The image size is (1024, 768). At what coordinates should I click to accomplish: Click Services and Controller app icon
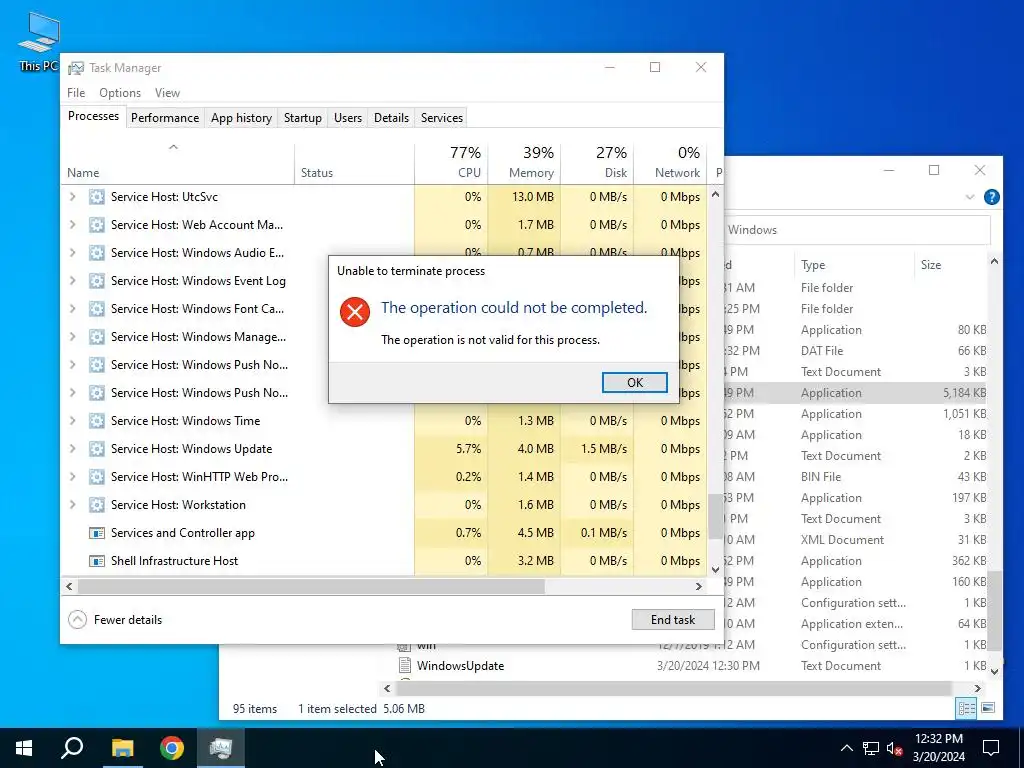coord(97,533)
